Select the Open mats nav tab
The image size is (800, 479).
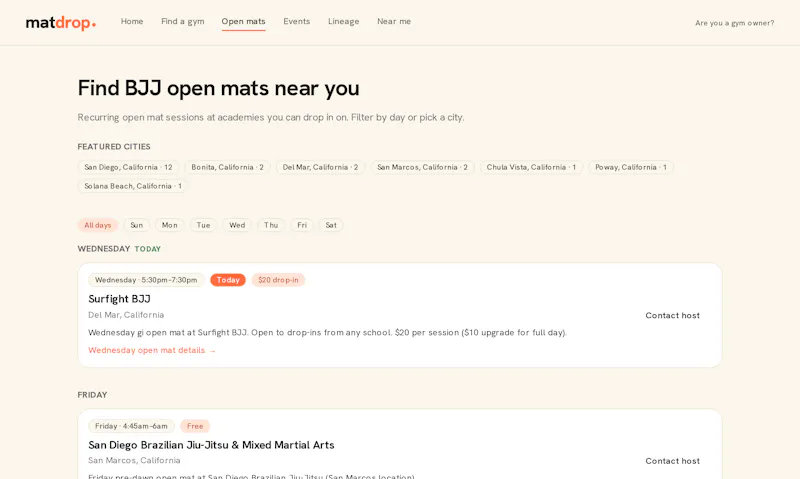[x=243, y=21]
